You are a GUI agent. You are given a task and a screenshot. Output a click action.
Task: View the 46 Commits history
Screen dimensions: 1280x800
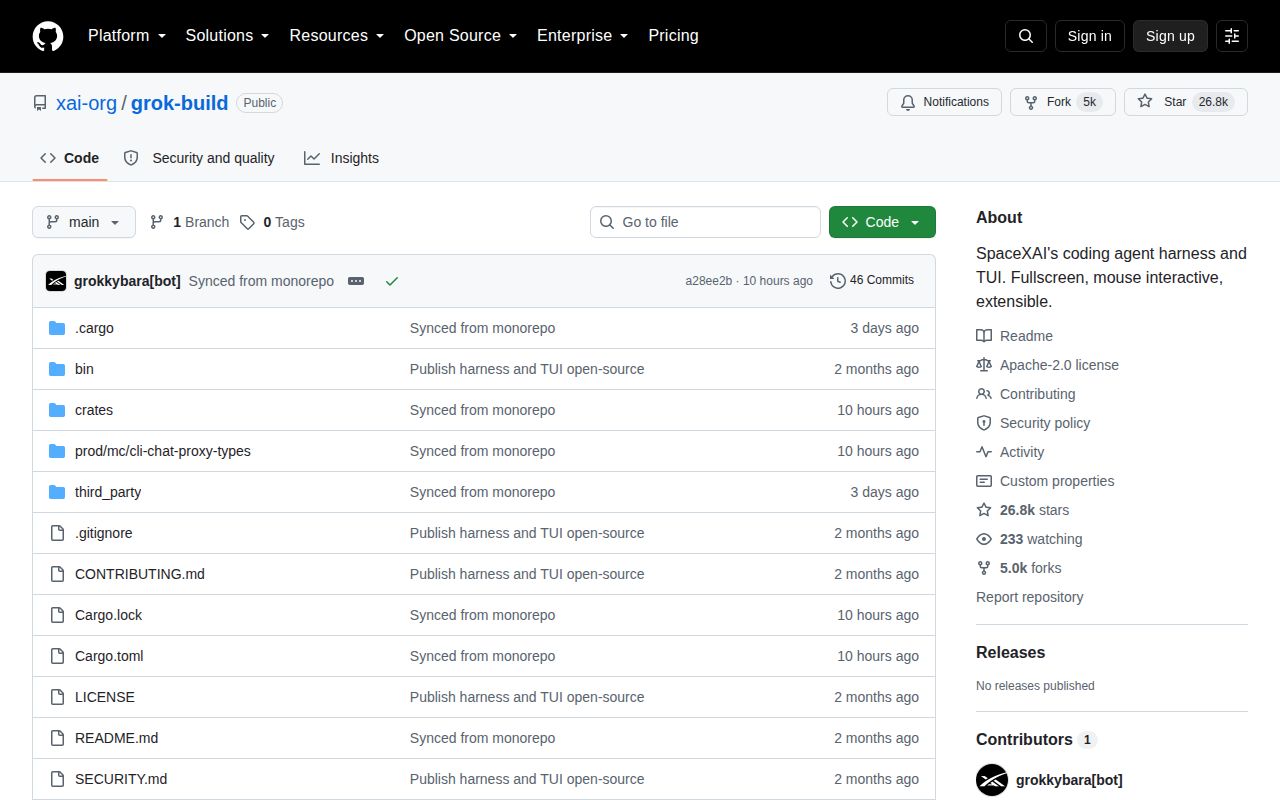coord(872,280)
